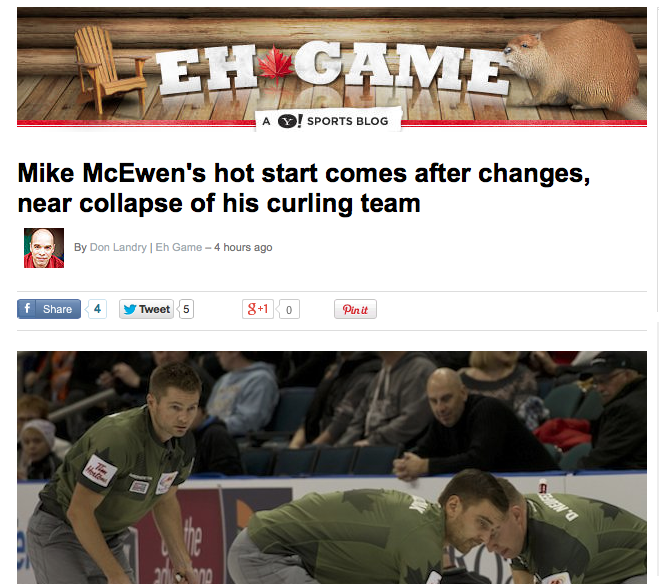Open the Eh Game blog link in byline
Viewport: 659px width, 584px height.
click(179, 247)
